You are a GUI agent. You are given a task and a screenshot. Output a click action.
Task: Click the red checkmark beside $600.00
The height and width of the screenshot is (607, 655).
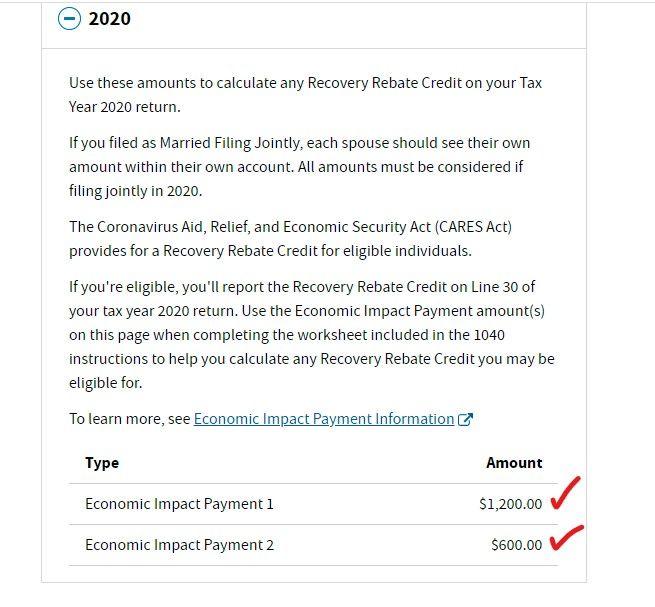[x=566, y=538]
